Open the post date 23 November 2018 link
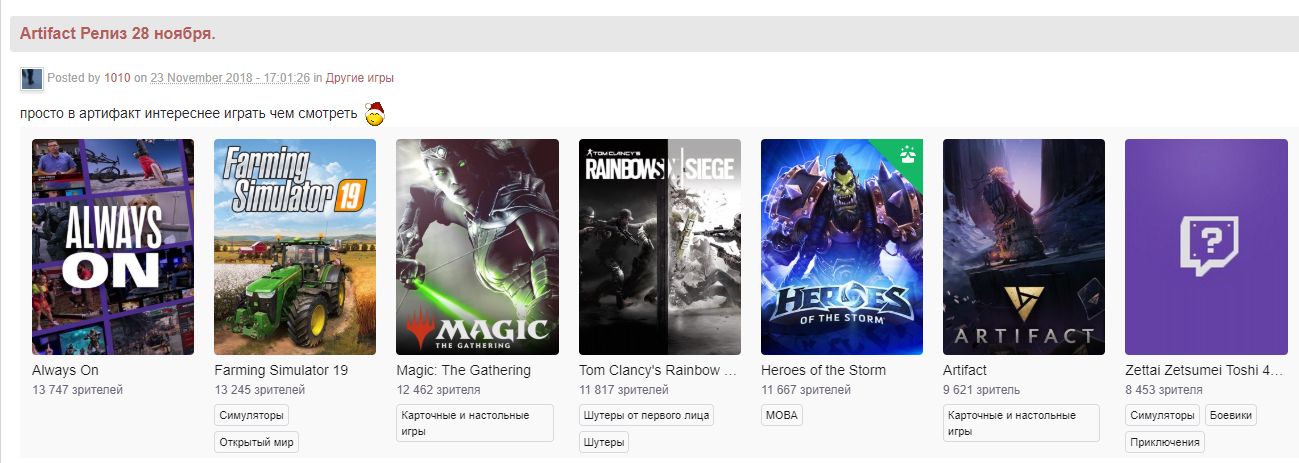The width and height of the screenshot is (1299, 463). click(x=230, y=78)
